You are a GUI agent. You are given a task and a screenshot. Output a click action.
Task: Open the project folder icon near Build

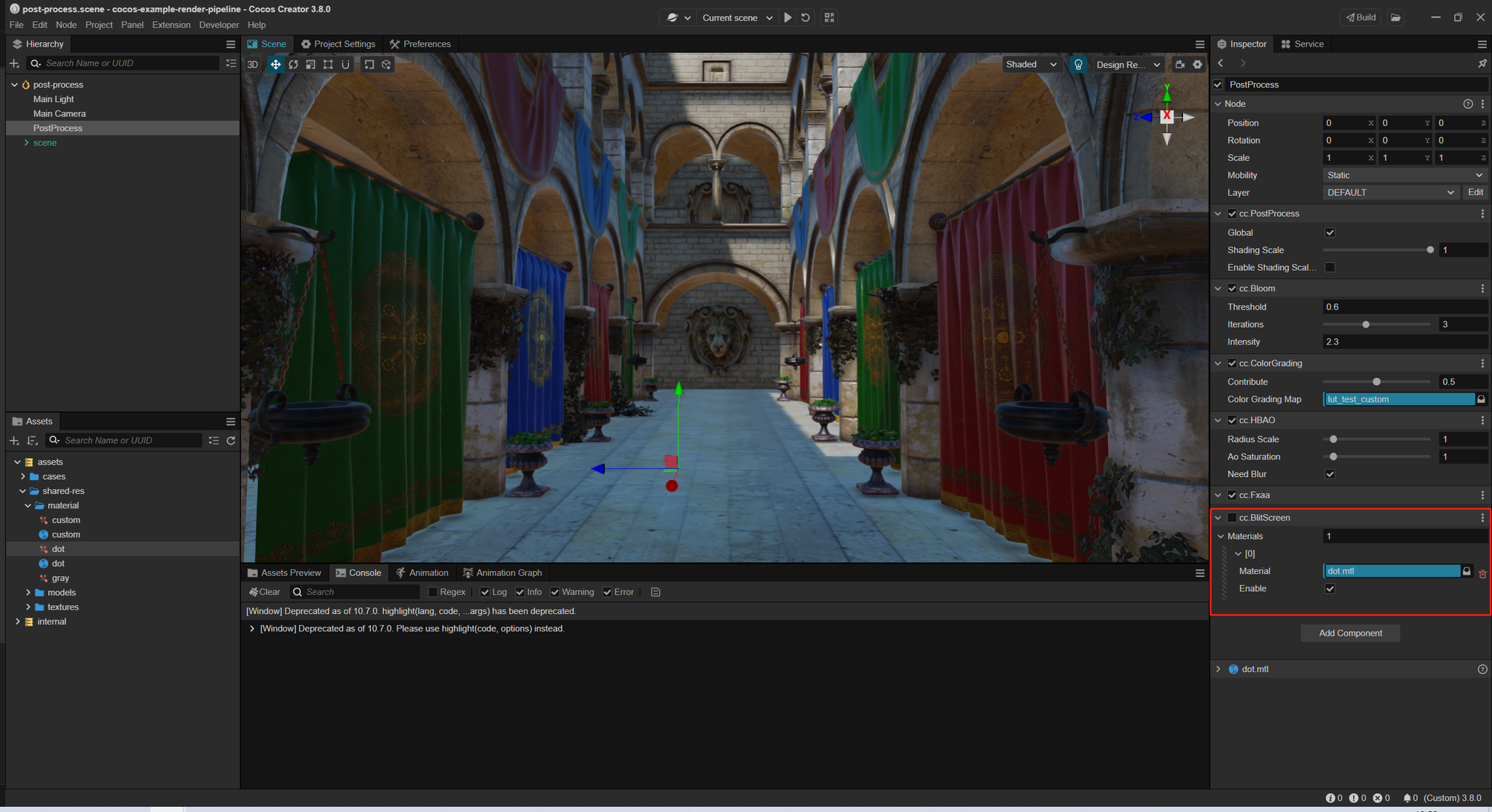tap(1396, 17)
